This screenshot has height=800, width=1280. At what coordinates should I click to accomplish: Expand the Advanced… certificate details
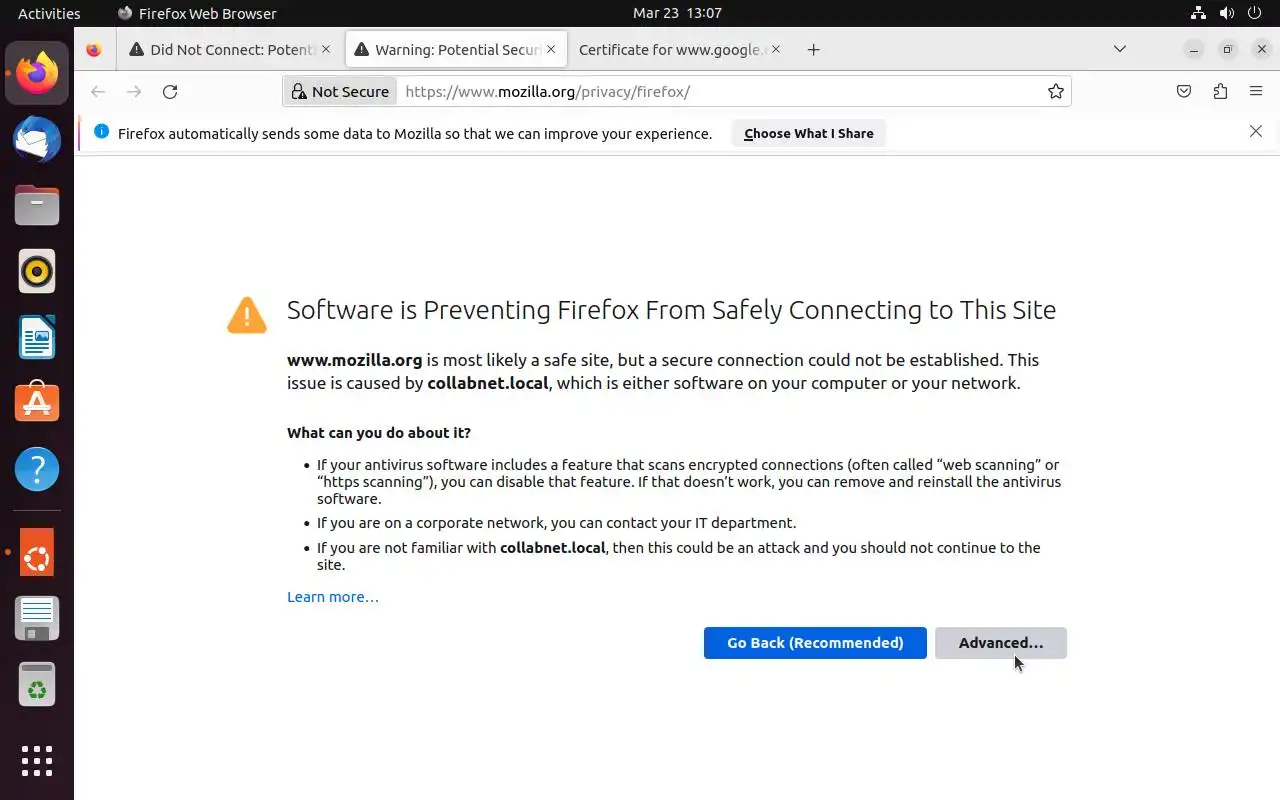tap(1000, 643)
